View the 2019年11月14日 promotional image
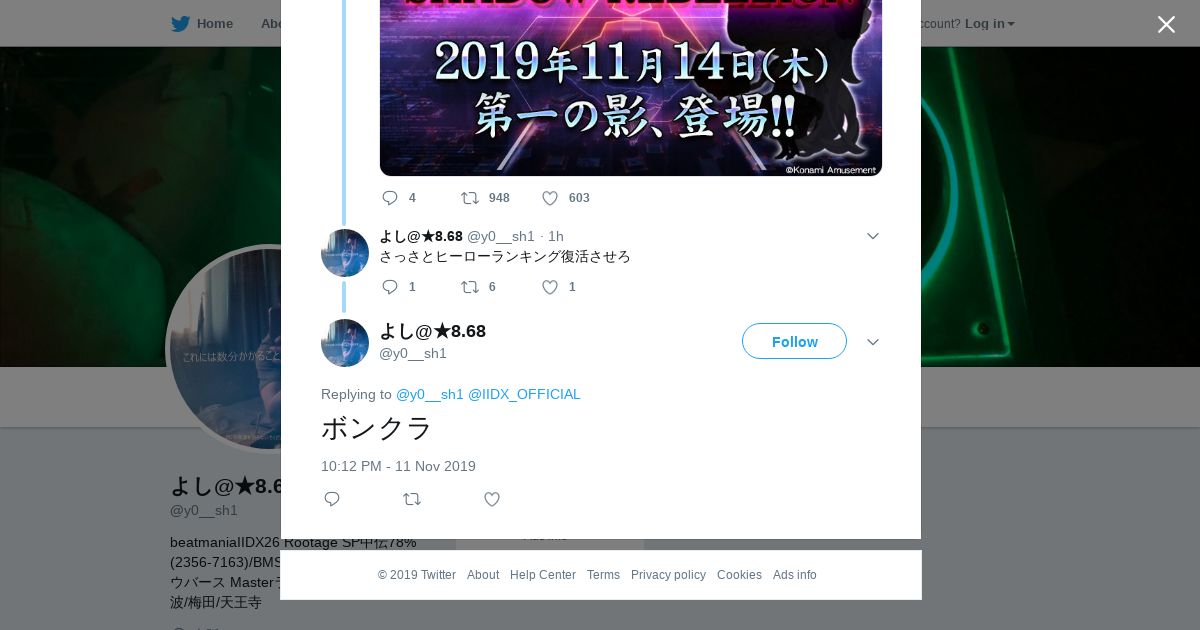The height and width of the screenshot is (630, 1200). 631,88
